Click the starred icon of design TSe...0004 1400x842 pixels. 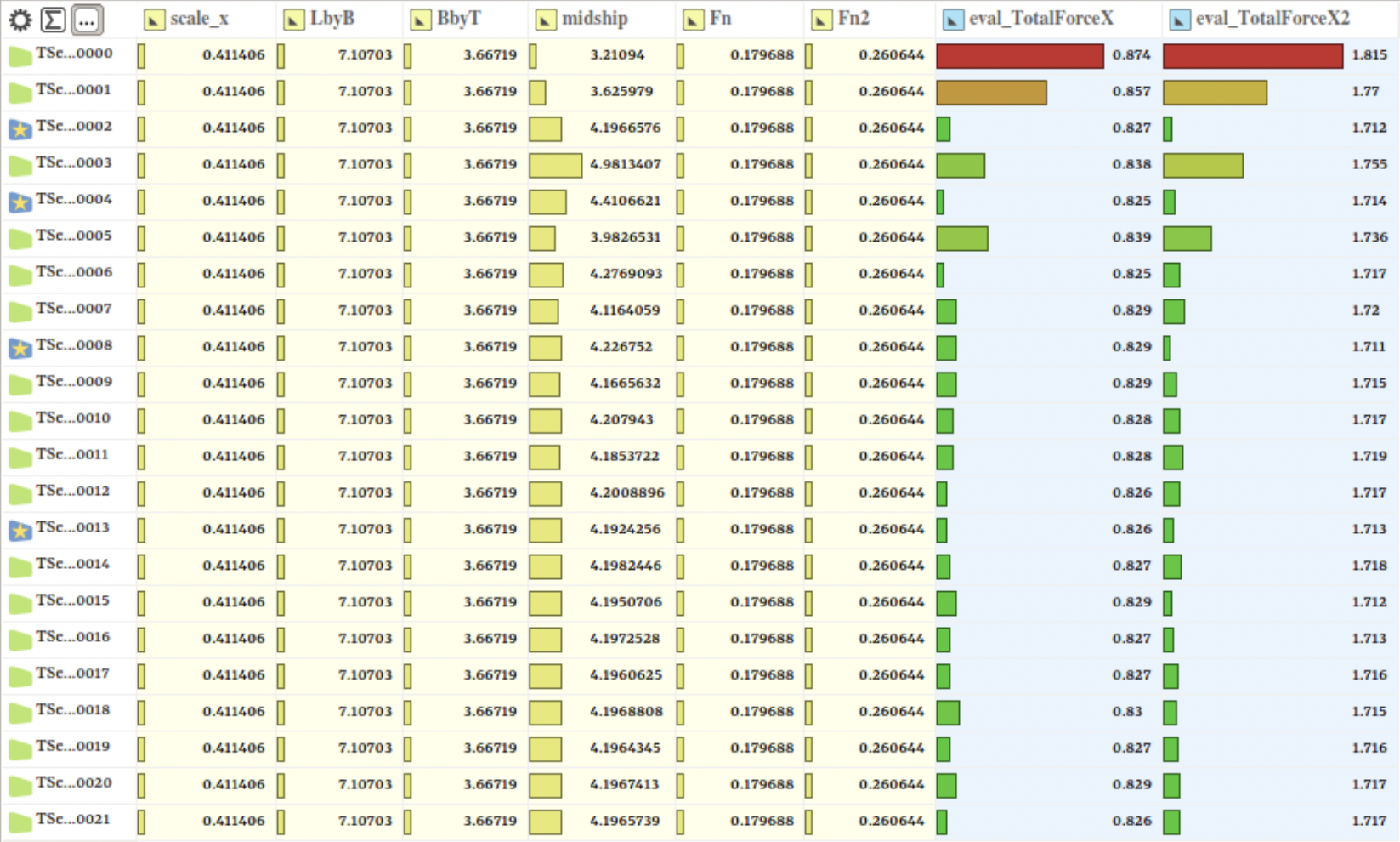[20, 202]
